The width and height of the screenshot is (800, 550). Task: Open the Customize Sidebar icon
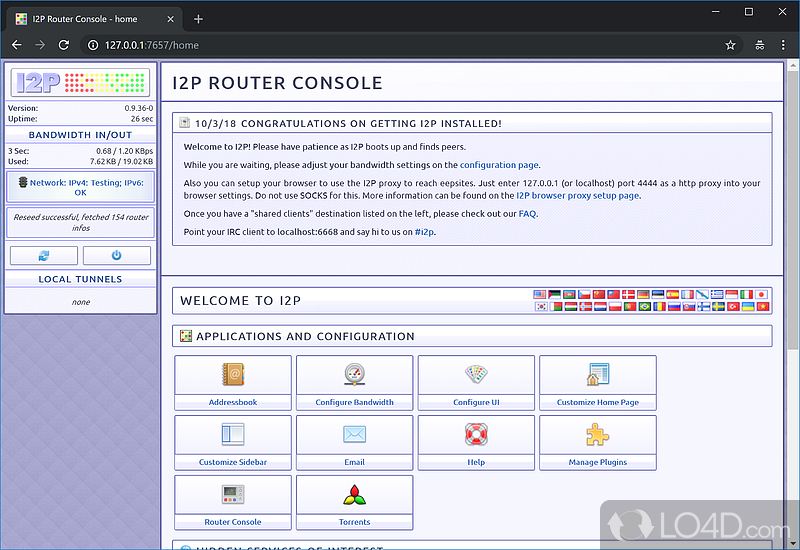(233, 434)
